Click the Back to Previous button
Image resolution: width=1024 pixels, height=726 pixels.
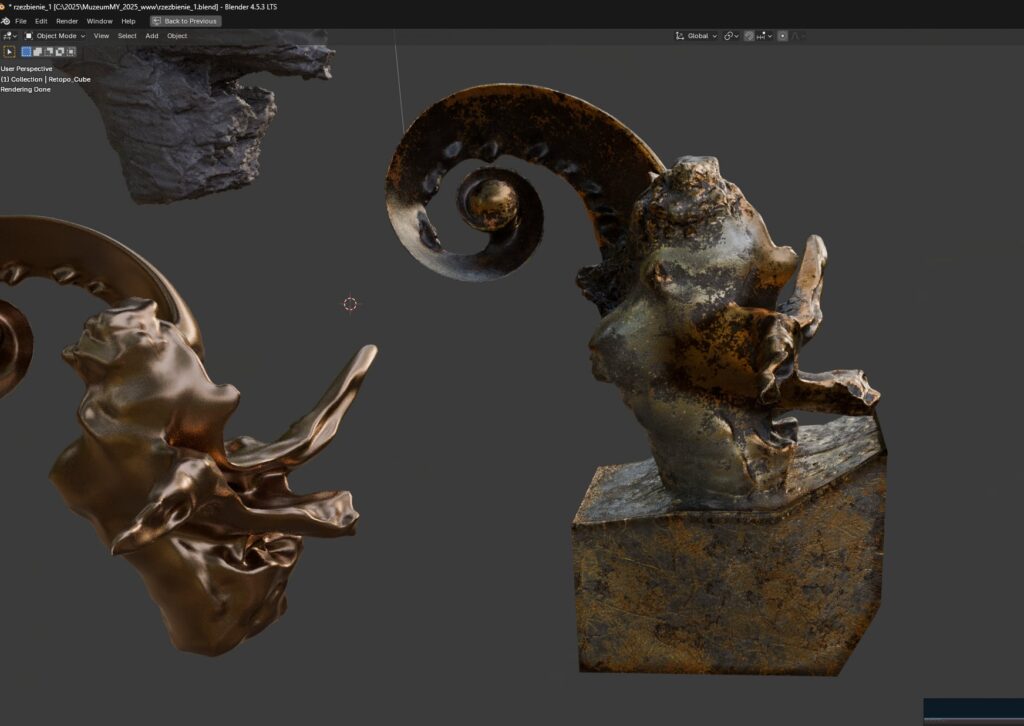[x=186, y=21]
